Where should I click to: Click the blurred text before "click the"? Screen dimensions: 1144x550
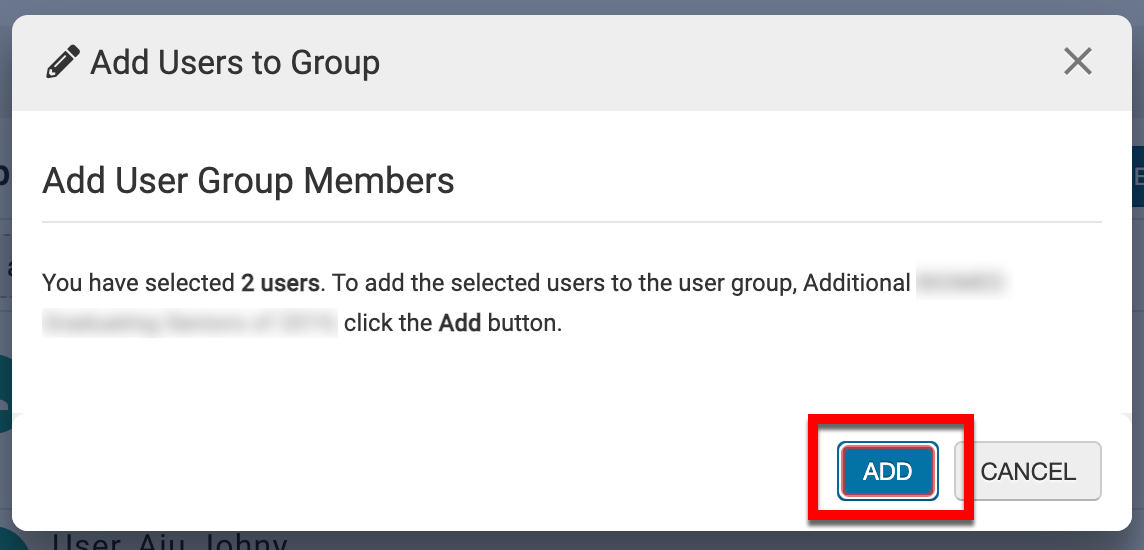190,324
